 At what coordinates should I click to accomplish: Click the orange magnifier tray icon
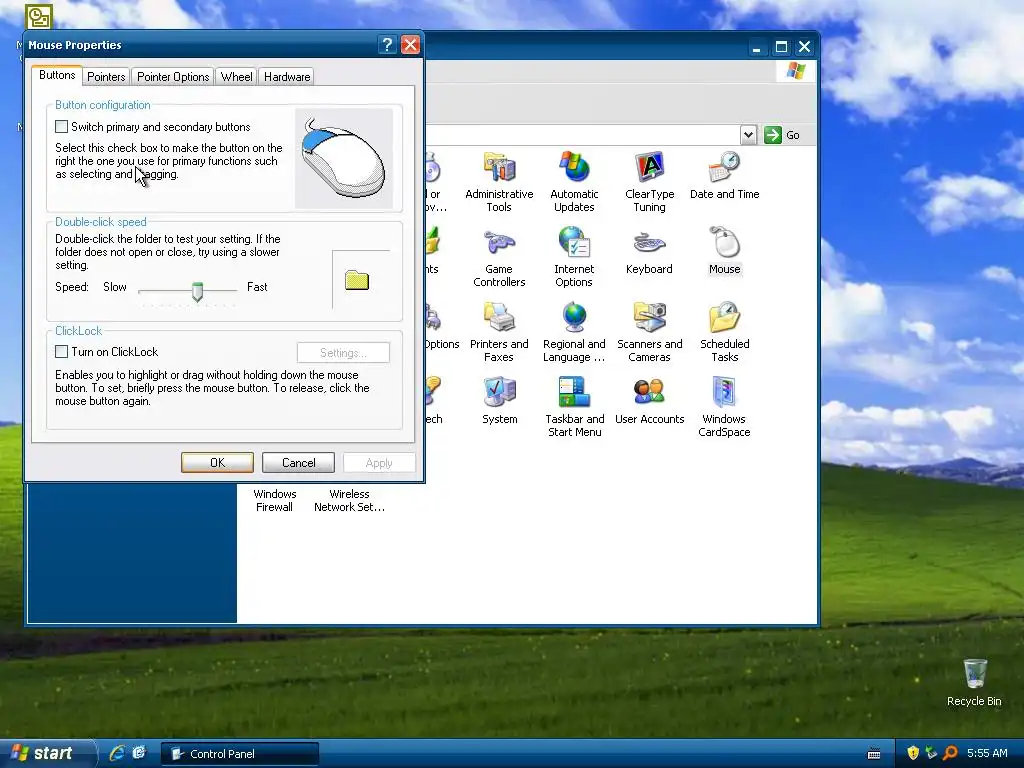950,753
